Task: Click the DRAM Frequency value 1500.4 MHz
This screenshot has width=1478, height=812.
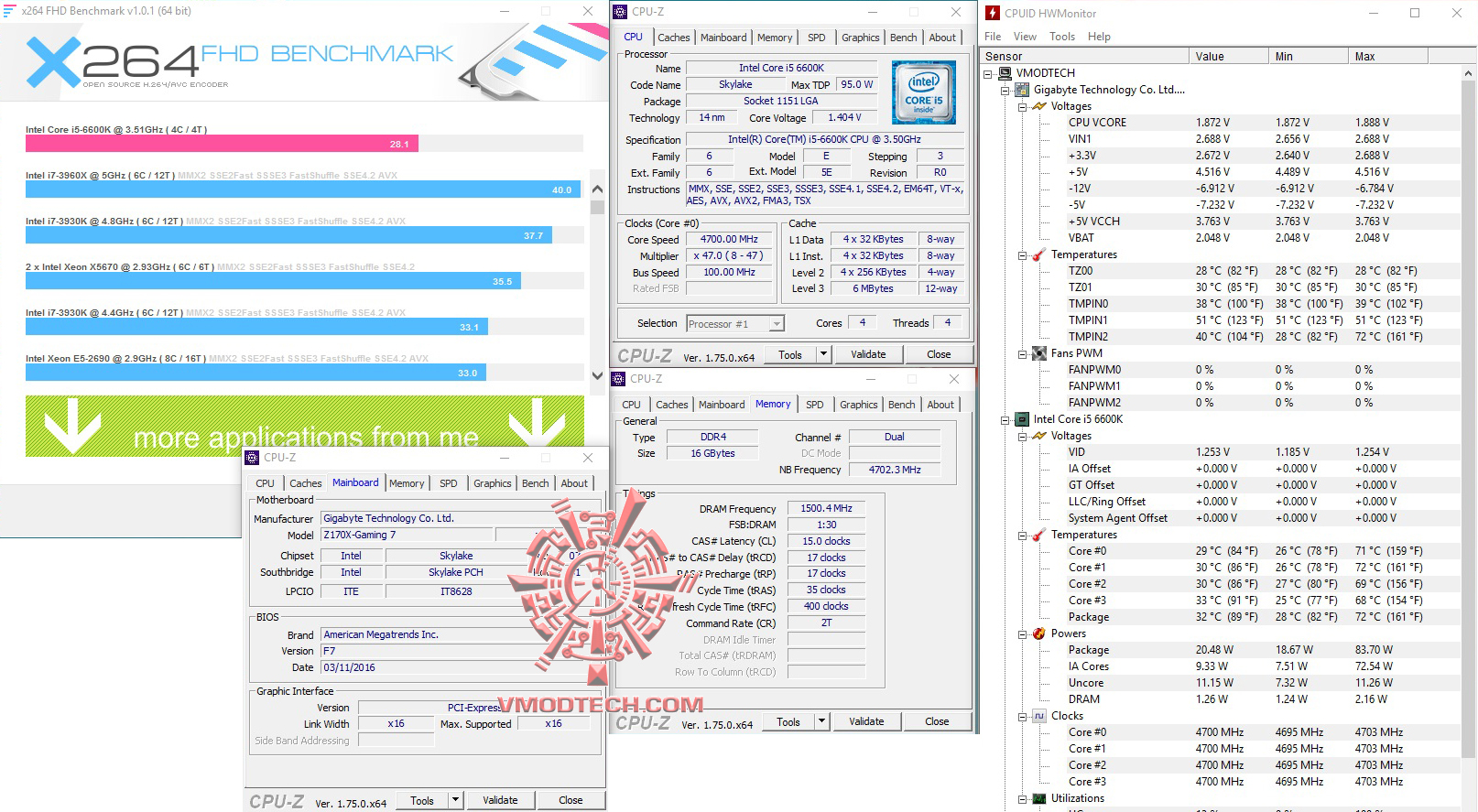Action: pos(826,509)
